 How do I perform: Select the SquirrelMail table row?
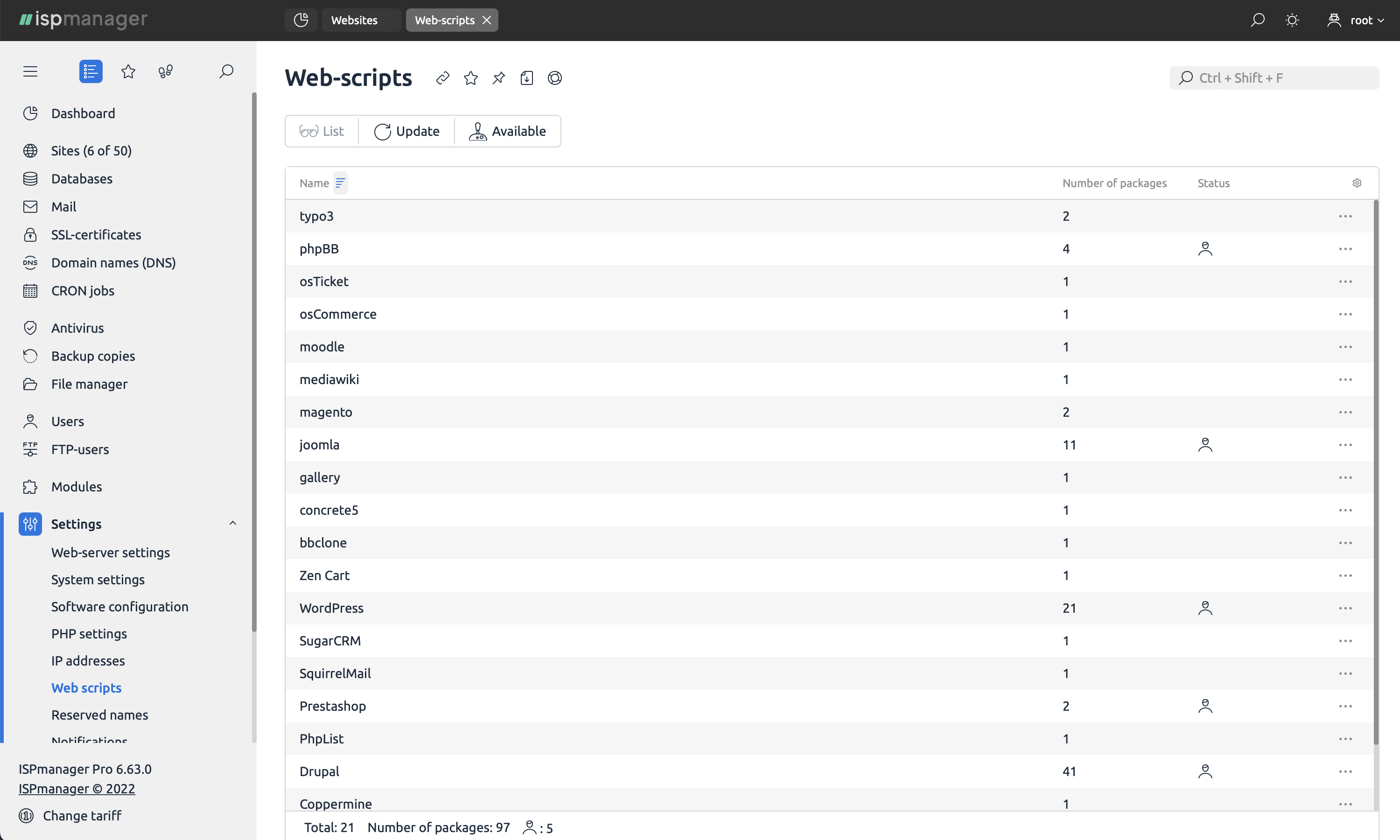pos(830,673)
